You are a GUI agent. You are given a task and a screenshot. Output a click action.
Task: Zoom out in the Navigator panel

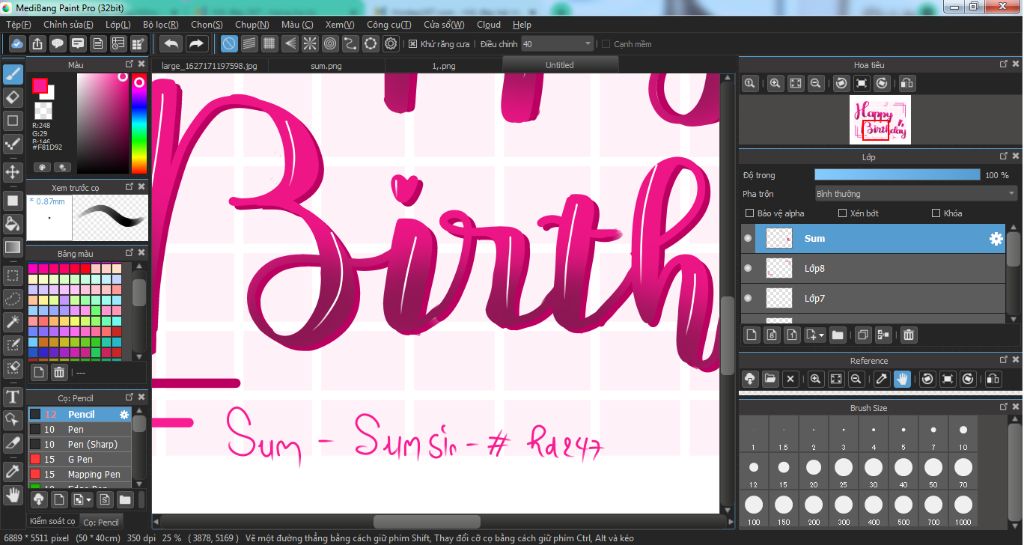click(815, 84)
